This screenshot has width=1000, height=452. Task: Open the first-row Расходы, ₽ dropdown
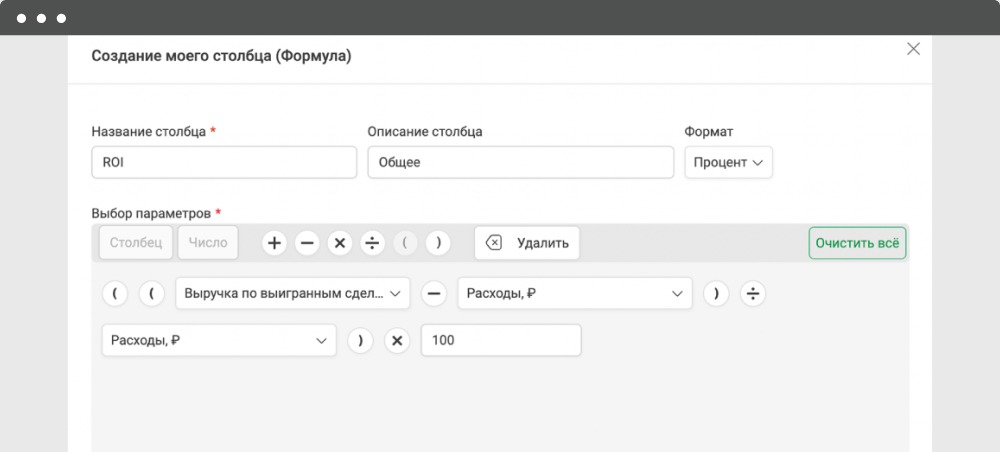[575, 293]
